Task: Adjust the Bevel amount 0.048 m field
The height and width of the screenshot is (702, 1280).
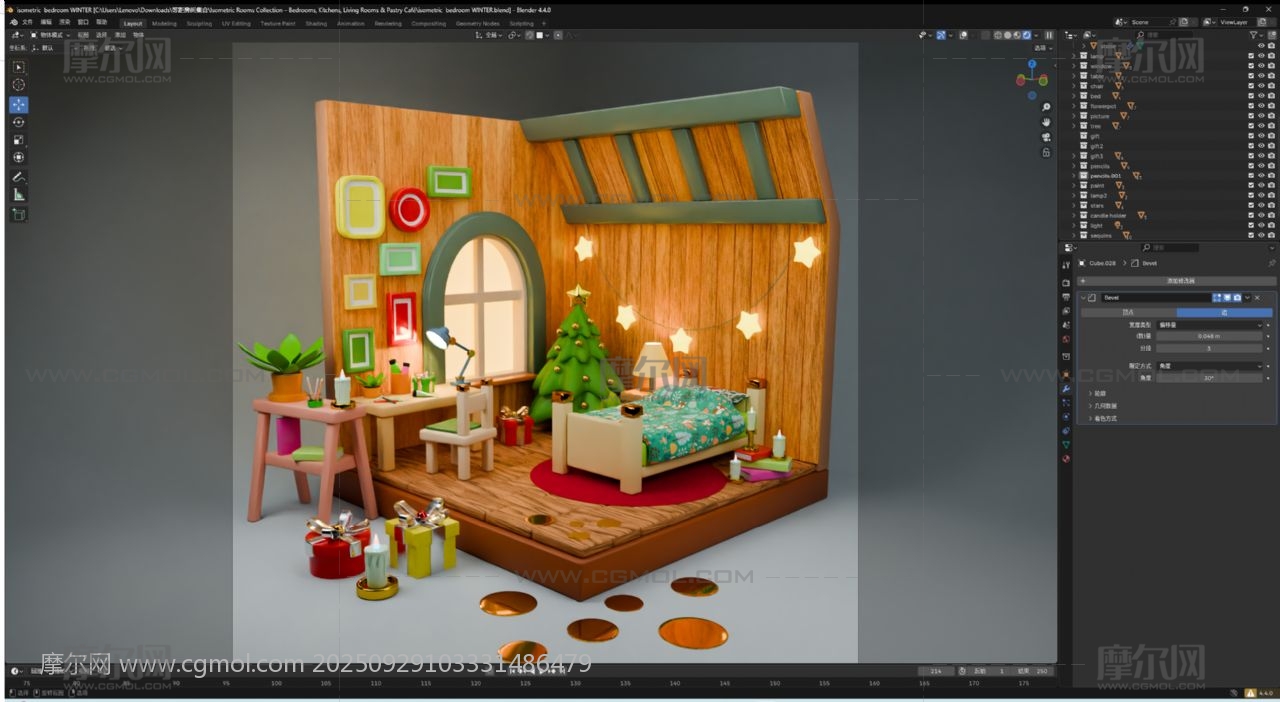Action: (x=1209, y=336)
